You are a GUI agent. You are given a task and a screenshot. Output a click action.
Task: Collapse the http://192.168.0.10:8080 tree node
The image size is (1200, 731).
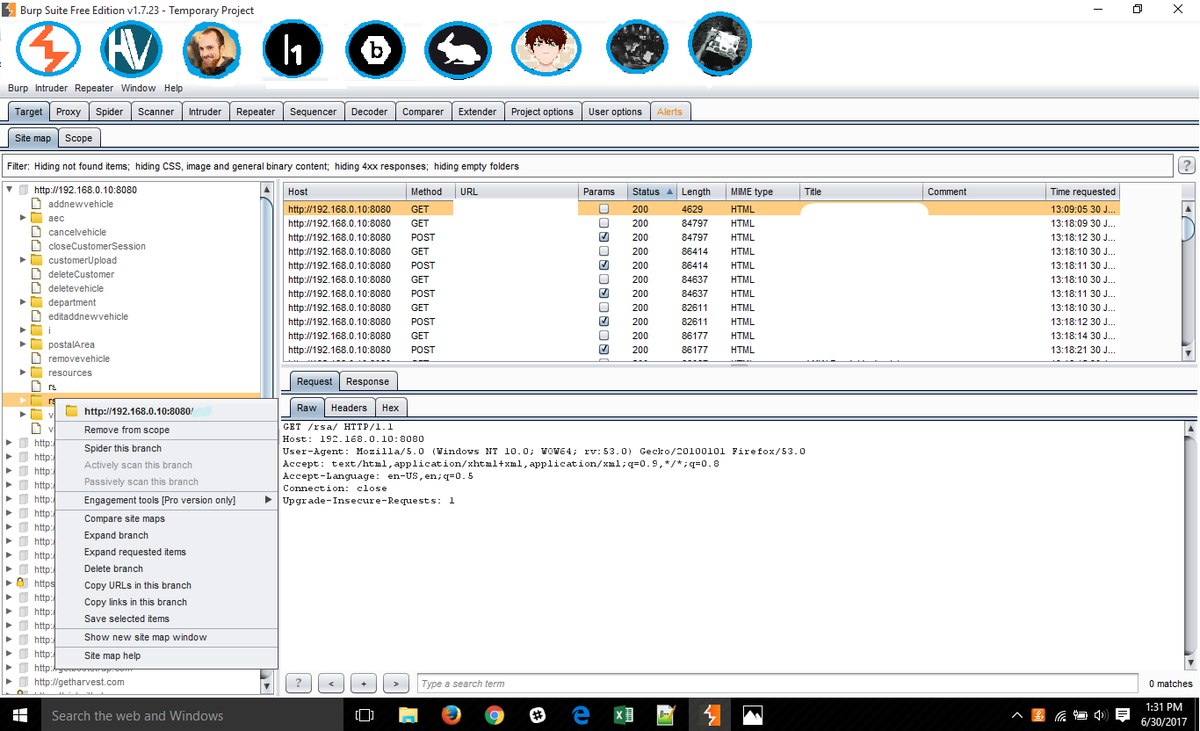(x=9, y=189)
